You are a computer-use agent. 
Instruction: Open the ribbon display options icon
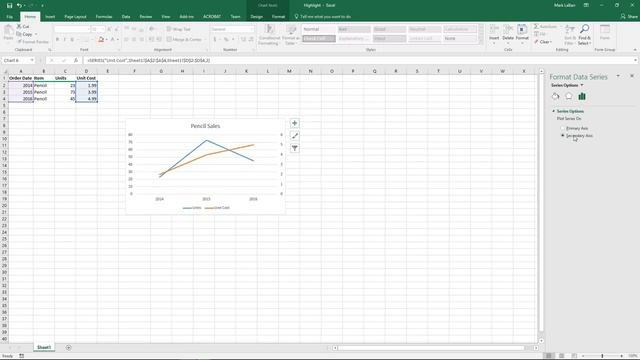[x=586, y=5]
